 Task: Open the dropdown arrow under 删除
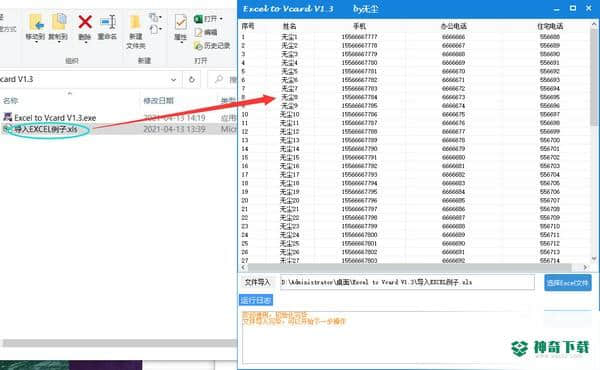(85, 42)
